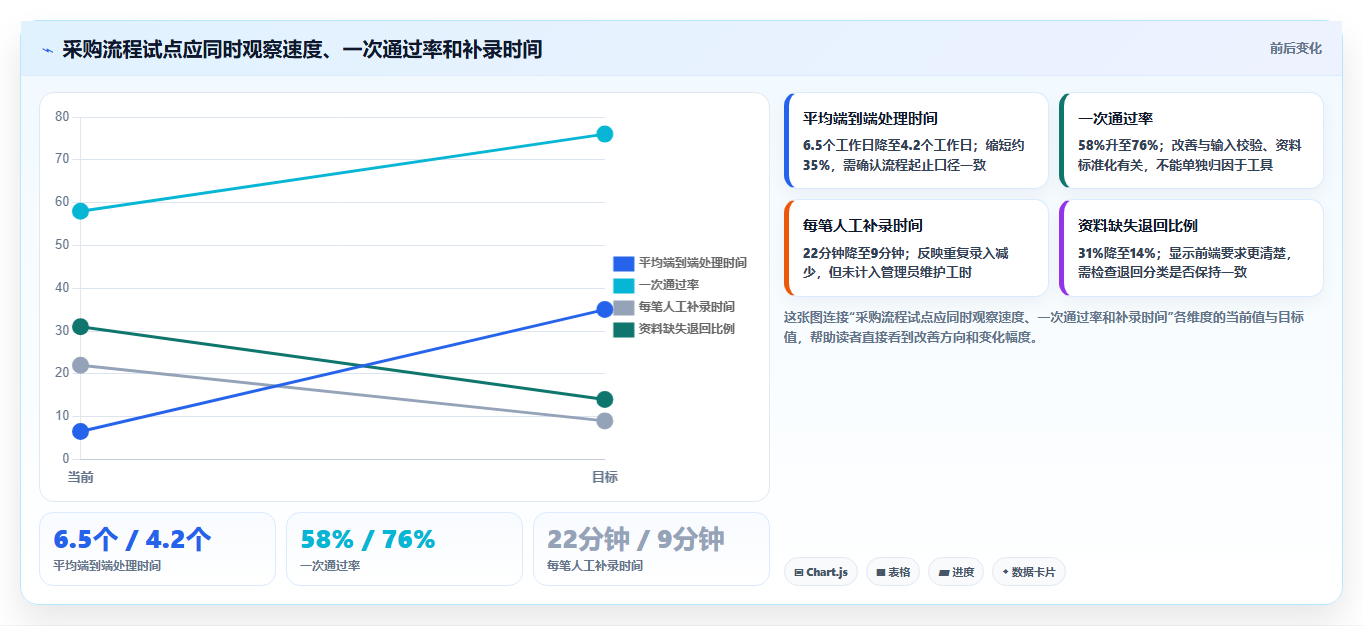Click the 一次通过率 data point at 目标

[604, 134]
